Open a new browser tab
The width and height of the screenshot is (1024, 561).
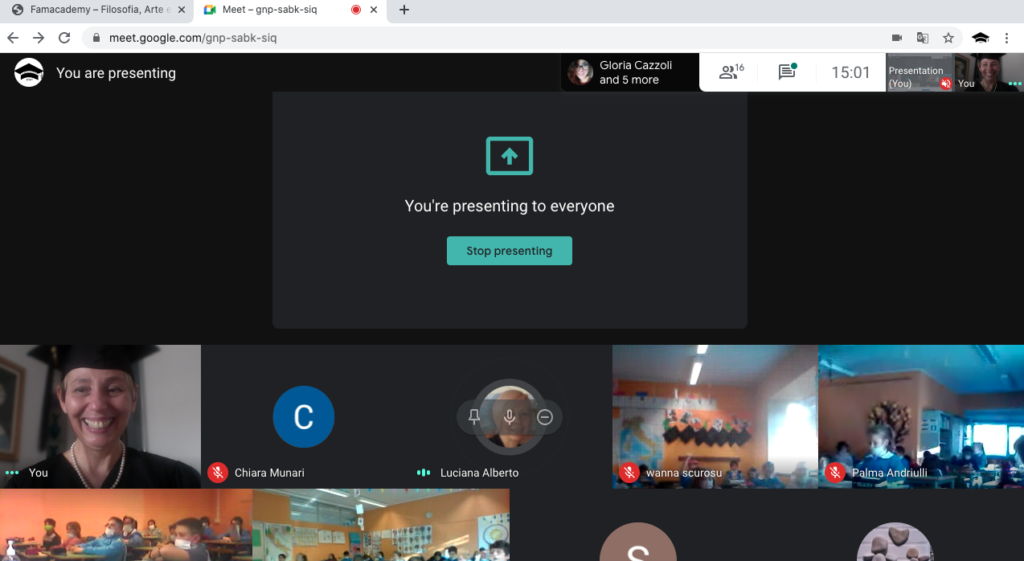[x=404, y=10]
